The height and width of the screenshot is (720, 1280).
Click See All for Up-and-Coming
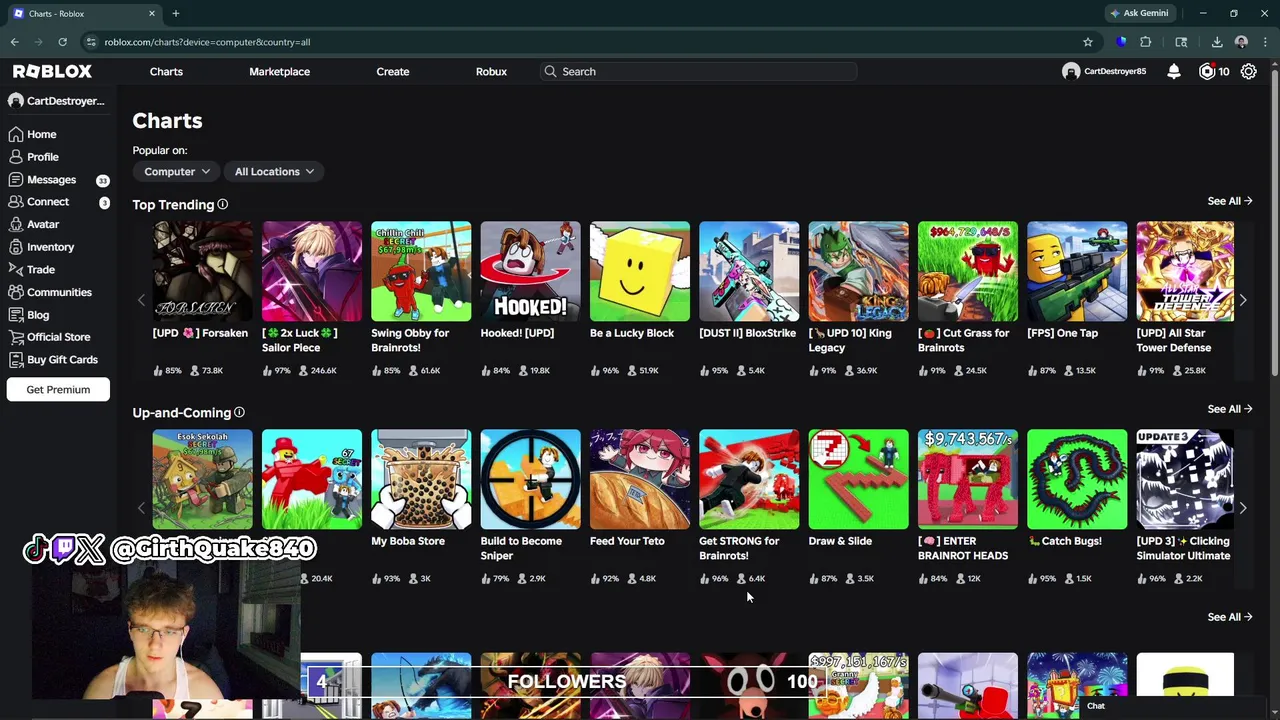[1229, 409]
